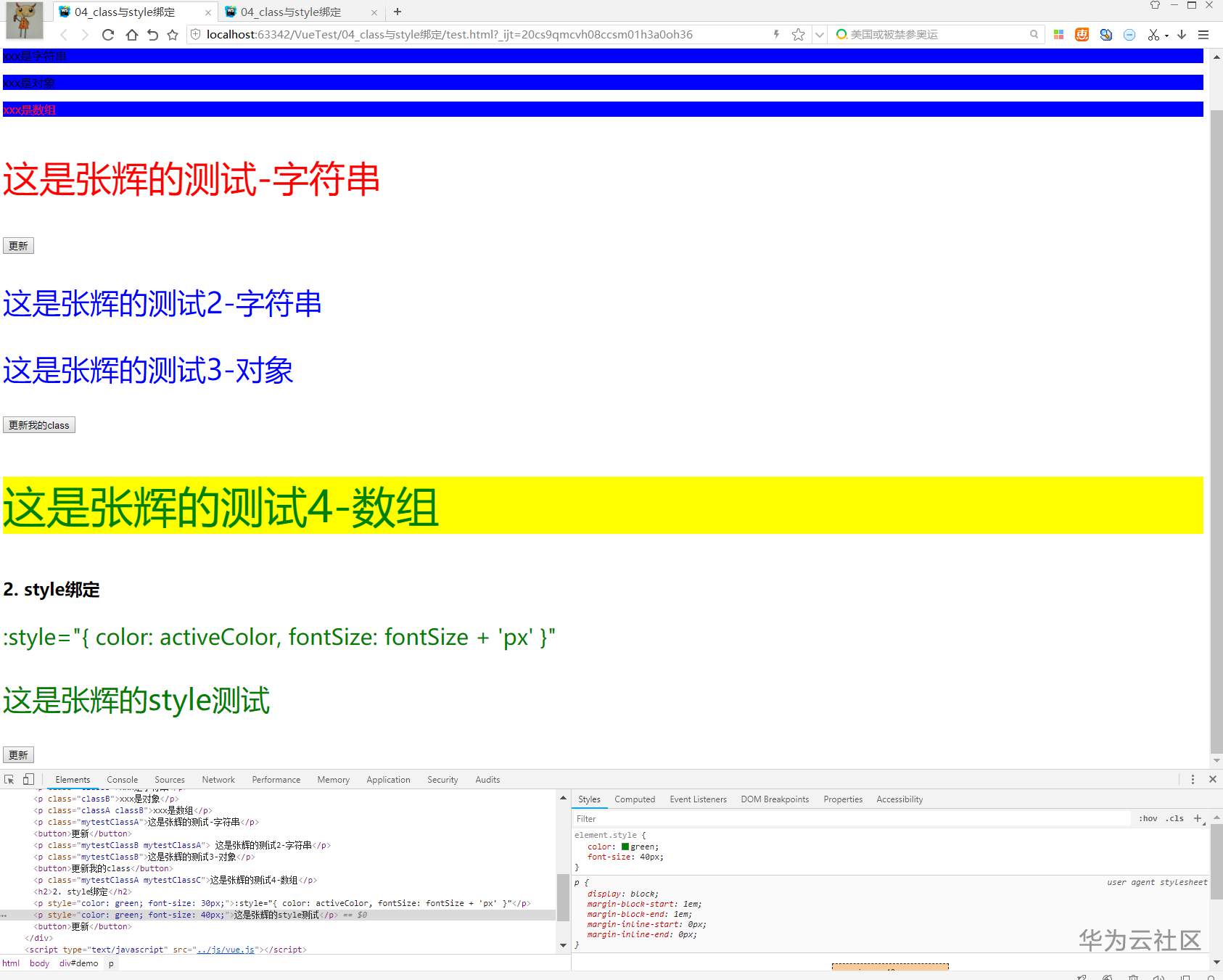Viewport: 1223px width, 980px height.
Task: Open the green color swatch picker
Action: (x=625, y=847)
